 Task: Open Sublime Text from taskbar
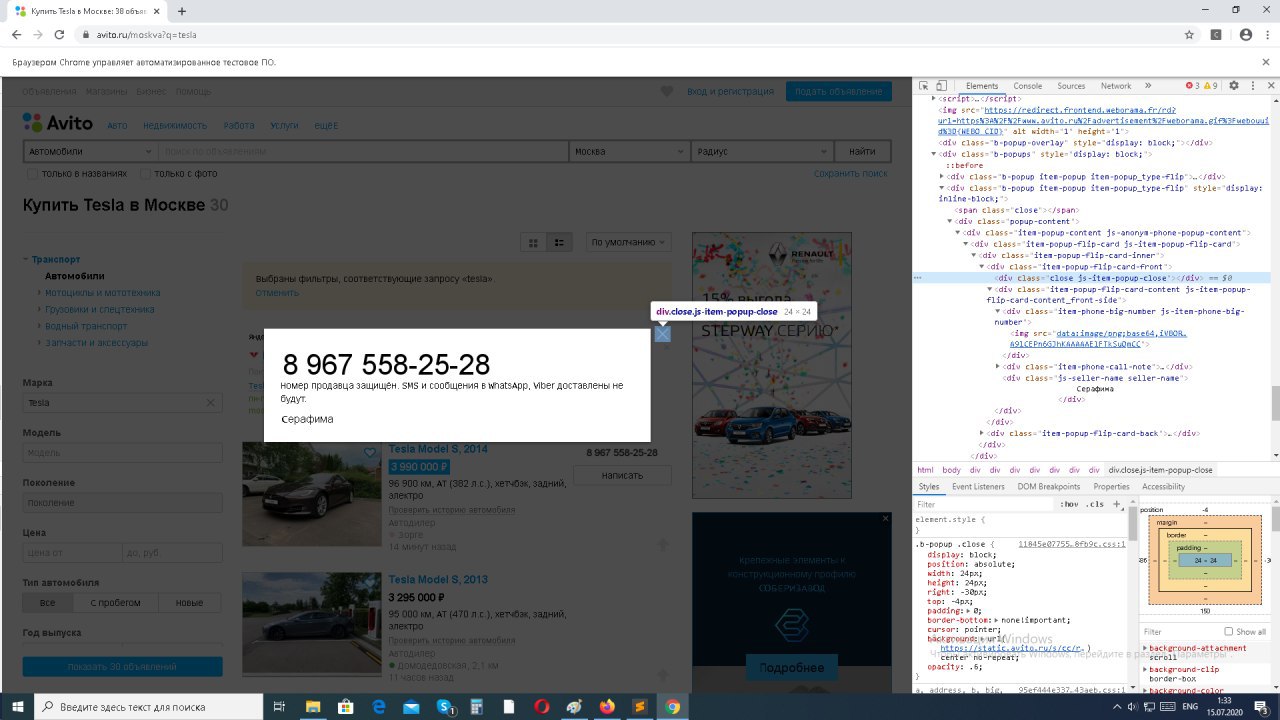pos(640,706)
